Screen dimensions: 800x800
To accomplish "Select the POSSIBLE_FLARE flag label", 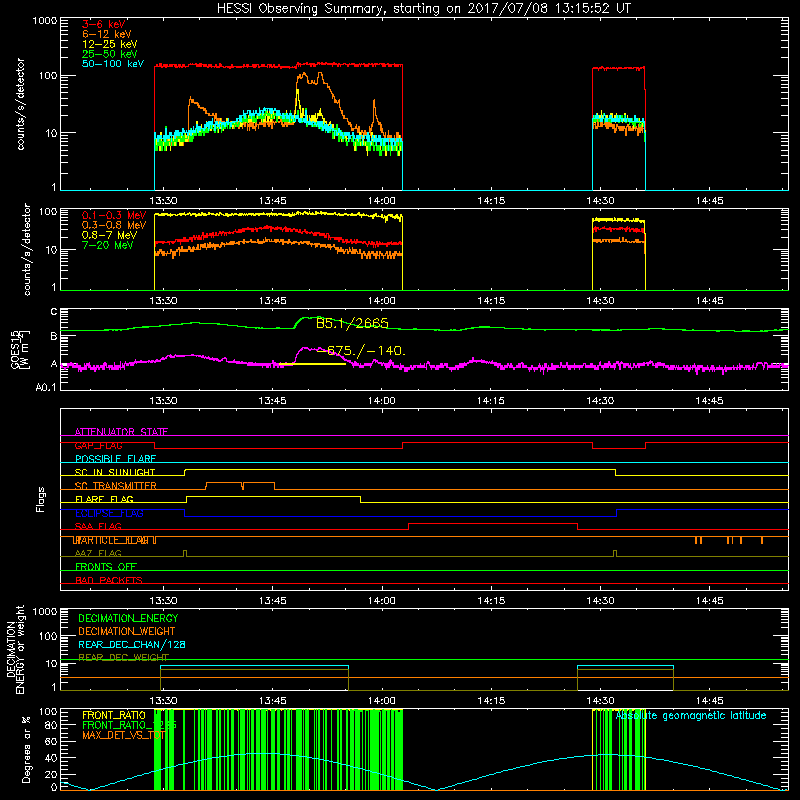I will point(115,459).
